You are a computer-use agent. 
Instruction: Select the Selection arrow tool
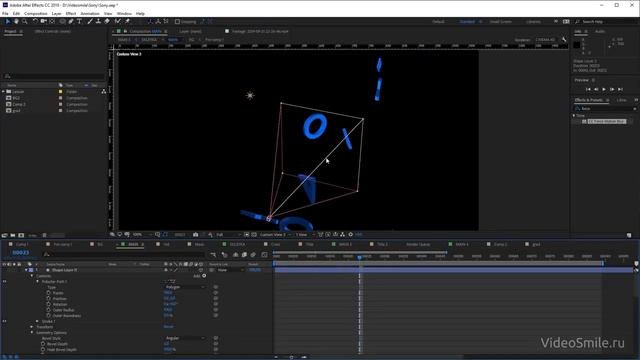point(7,21)
